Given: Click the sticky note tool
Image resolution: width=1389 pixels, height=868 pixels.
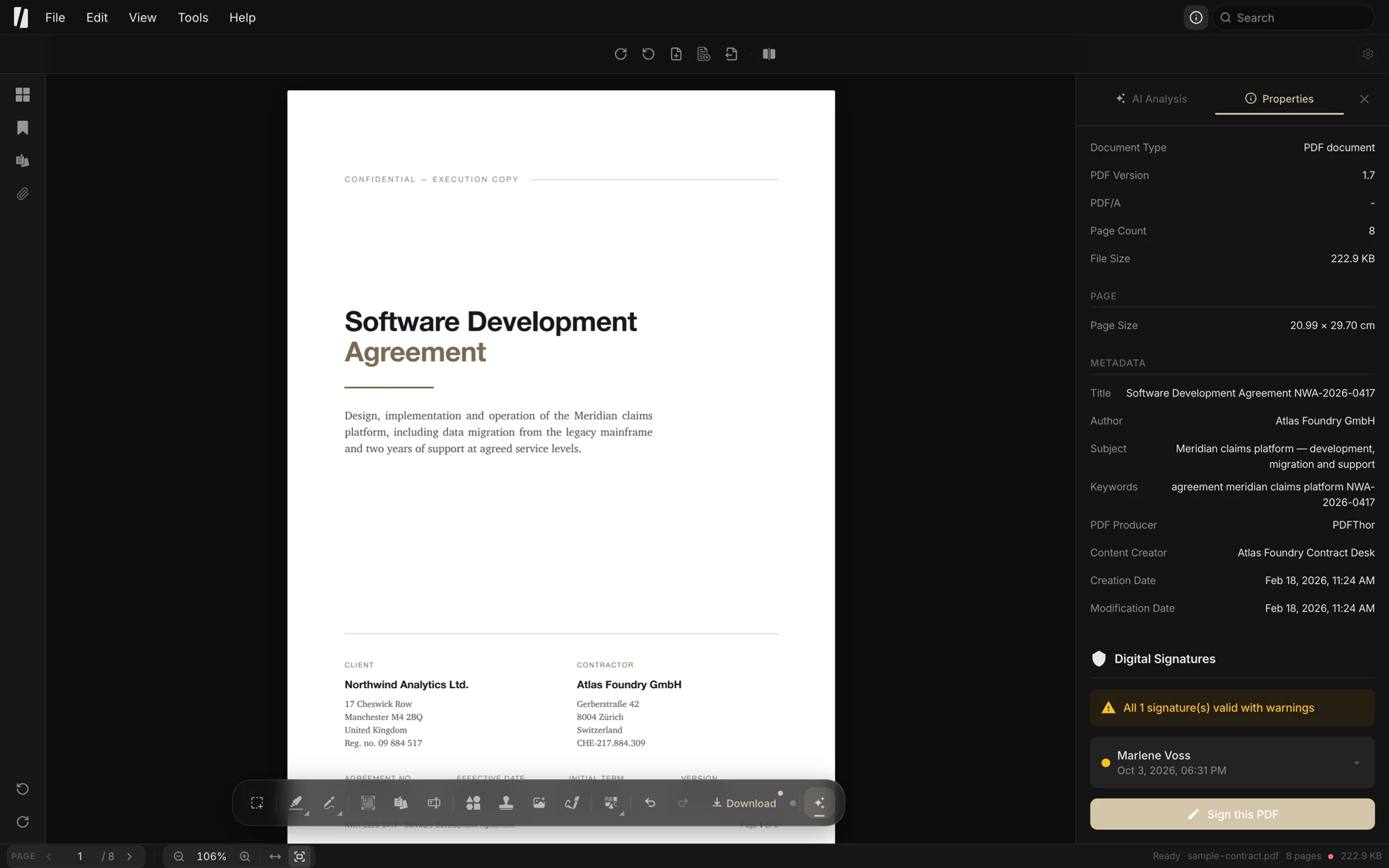Looking at the screenshot, I should click(x=401, y=803).
